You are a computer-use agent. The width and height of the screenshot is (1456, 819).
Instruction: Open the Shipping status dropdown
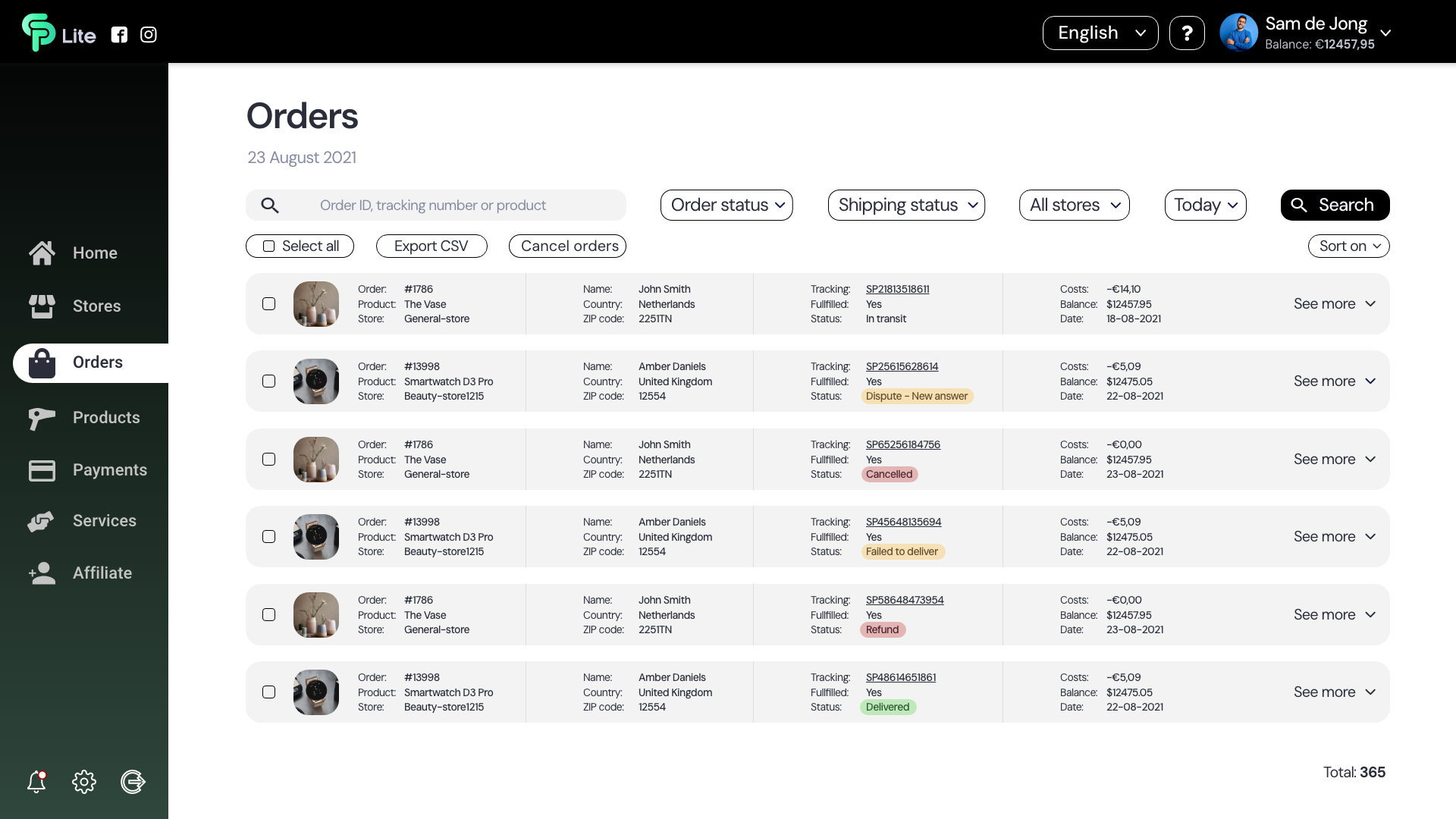click(906, 206)
